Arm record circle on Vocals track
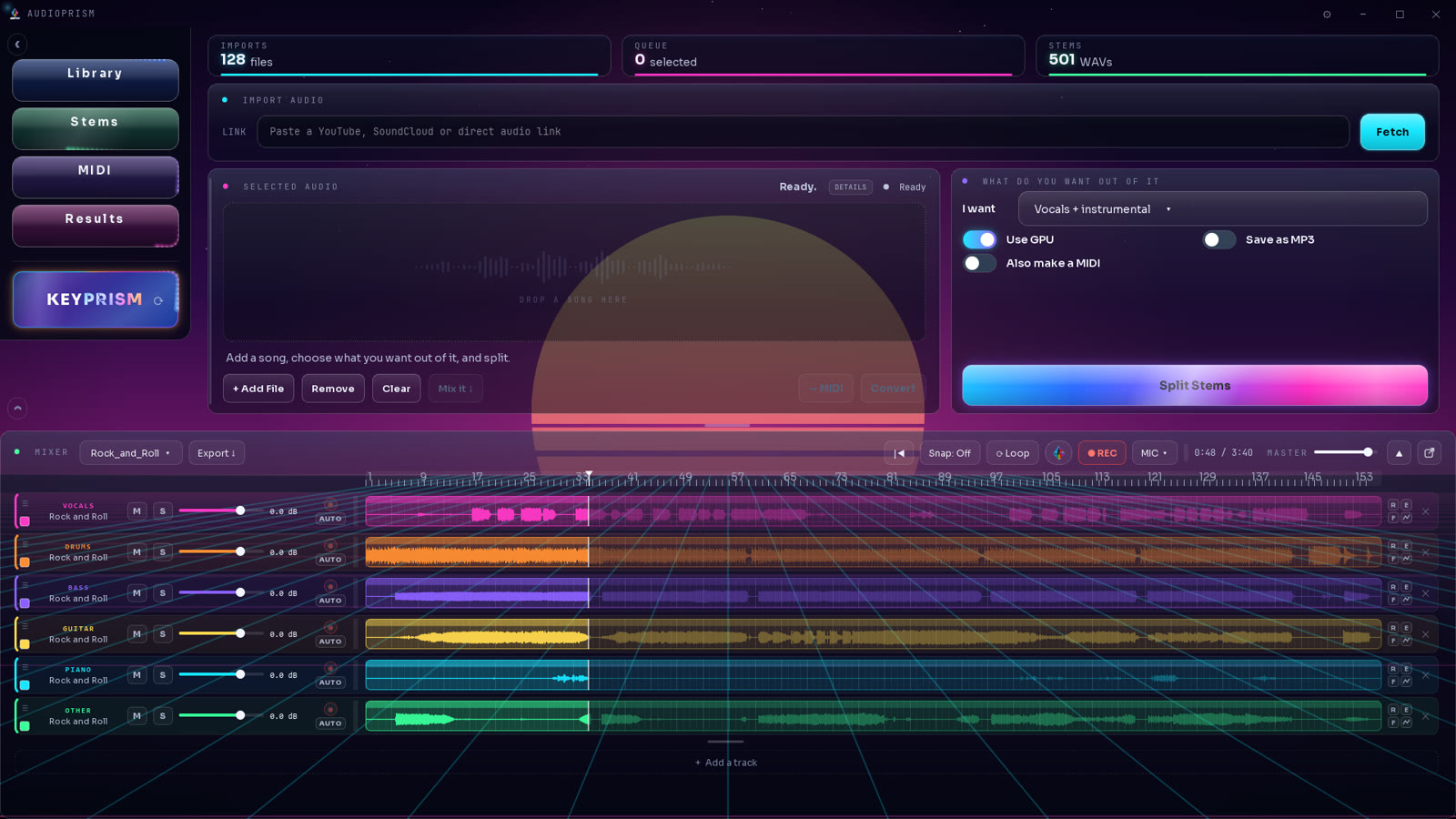 330,504
